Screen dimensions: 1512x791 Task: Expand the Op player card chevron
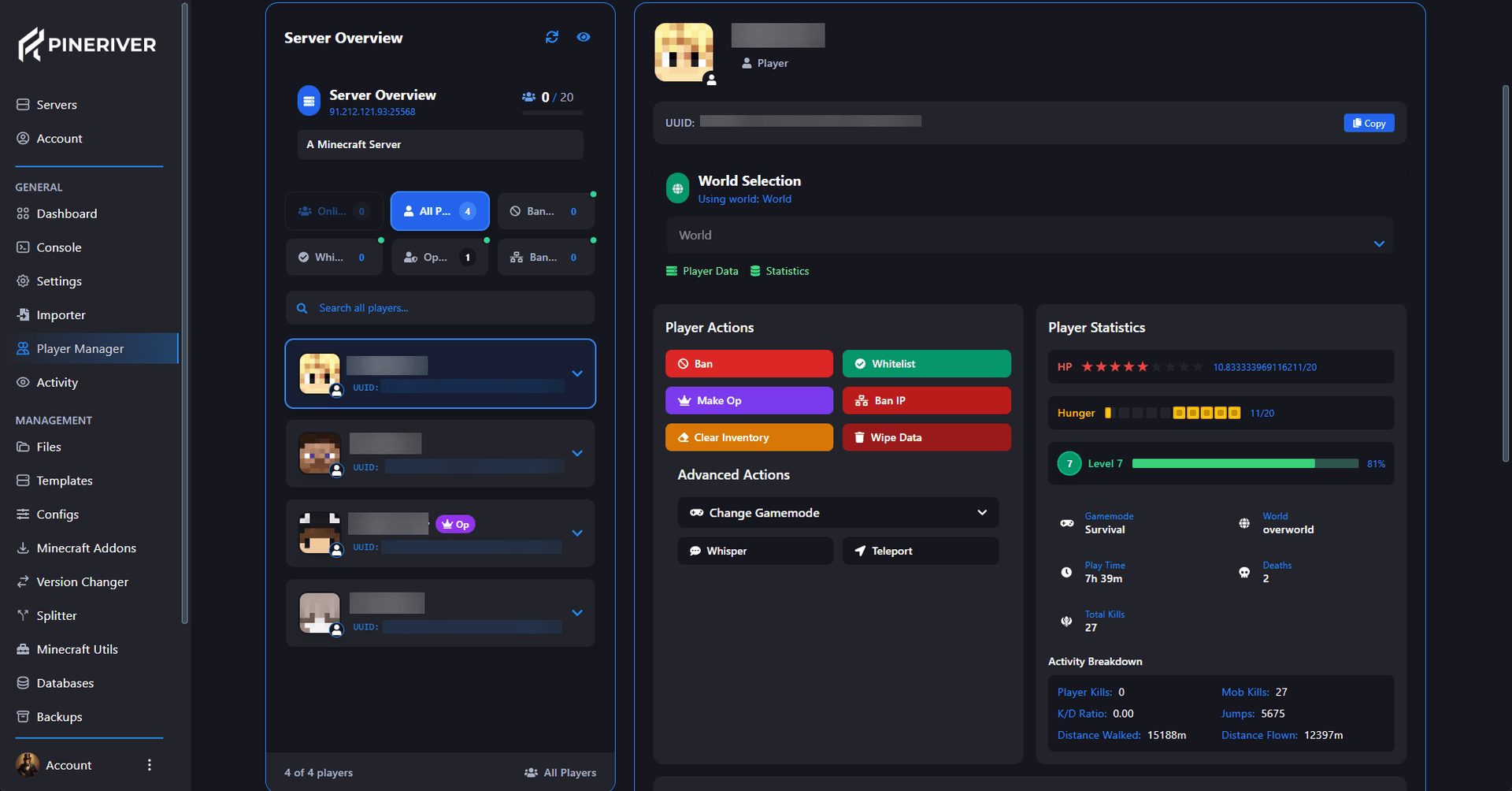(x=577, y=533)
